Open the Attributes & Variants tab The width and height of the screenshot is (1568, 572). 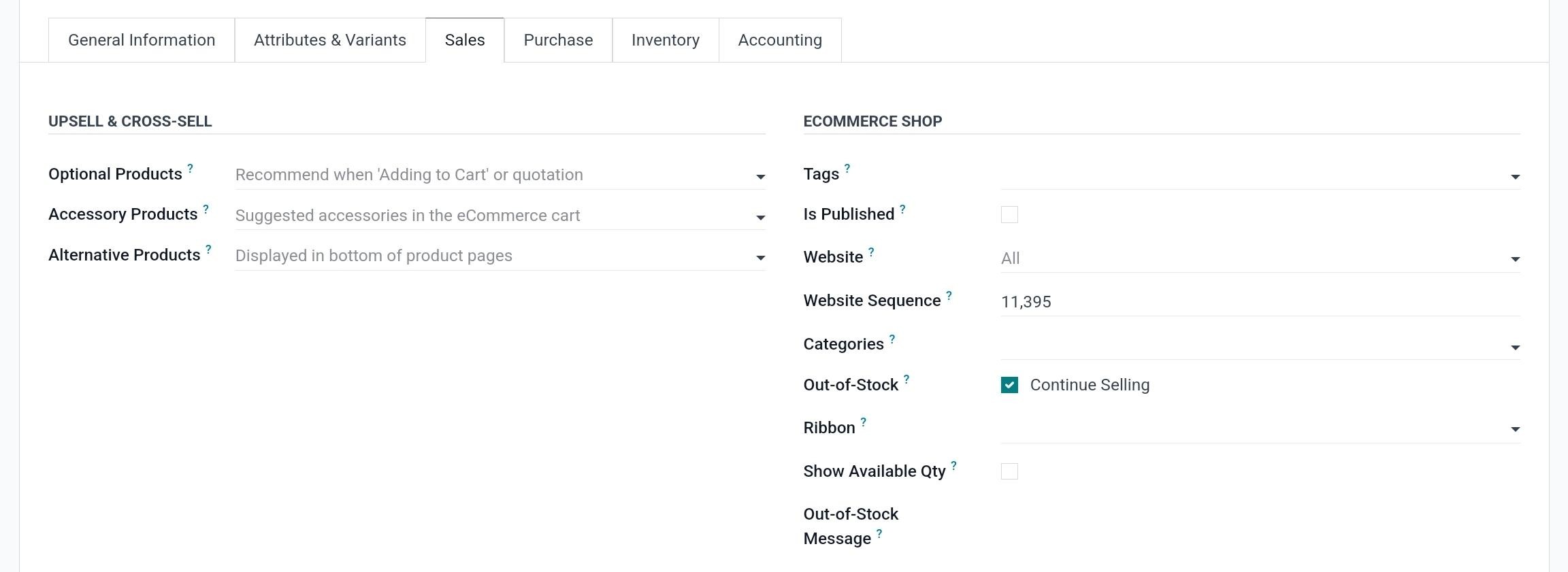click(330, 40)
